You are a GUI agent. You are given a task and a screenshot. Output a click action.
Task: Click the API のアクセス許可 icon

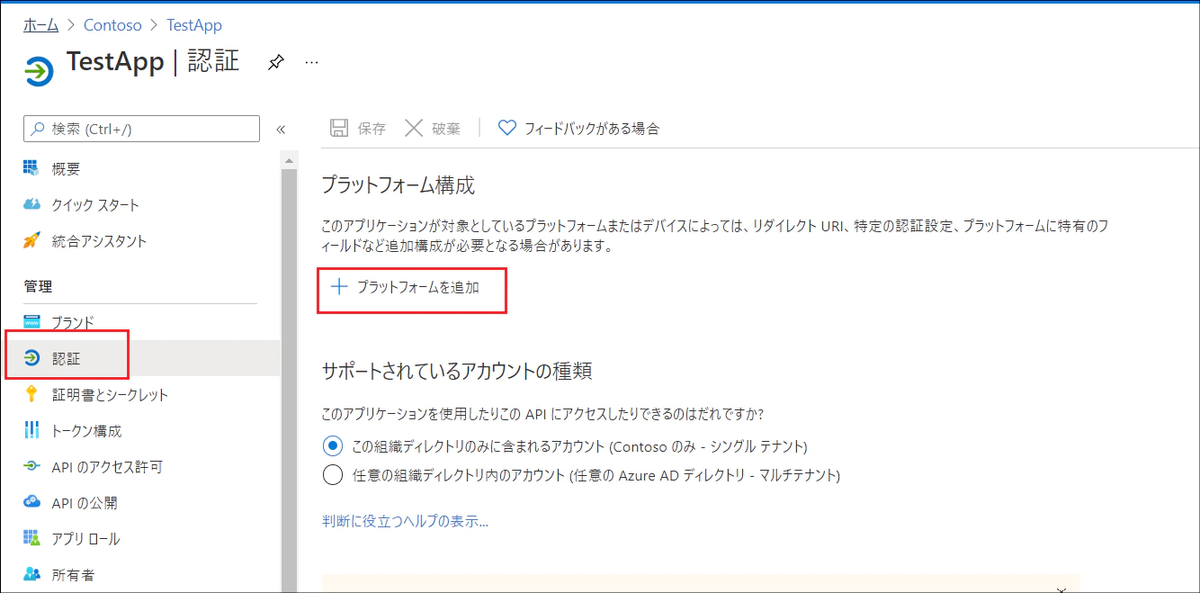point(31,466)
